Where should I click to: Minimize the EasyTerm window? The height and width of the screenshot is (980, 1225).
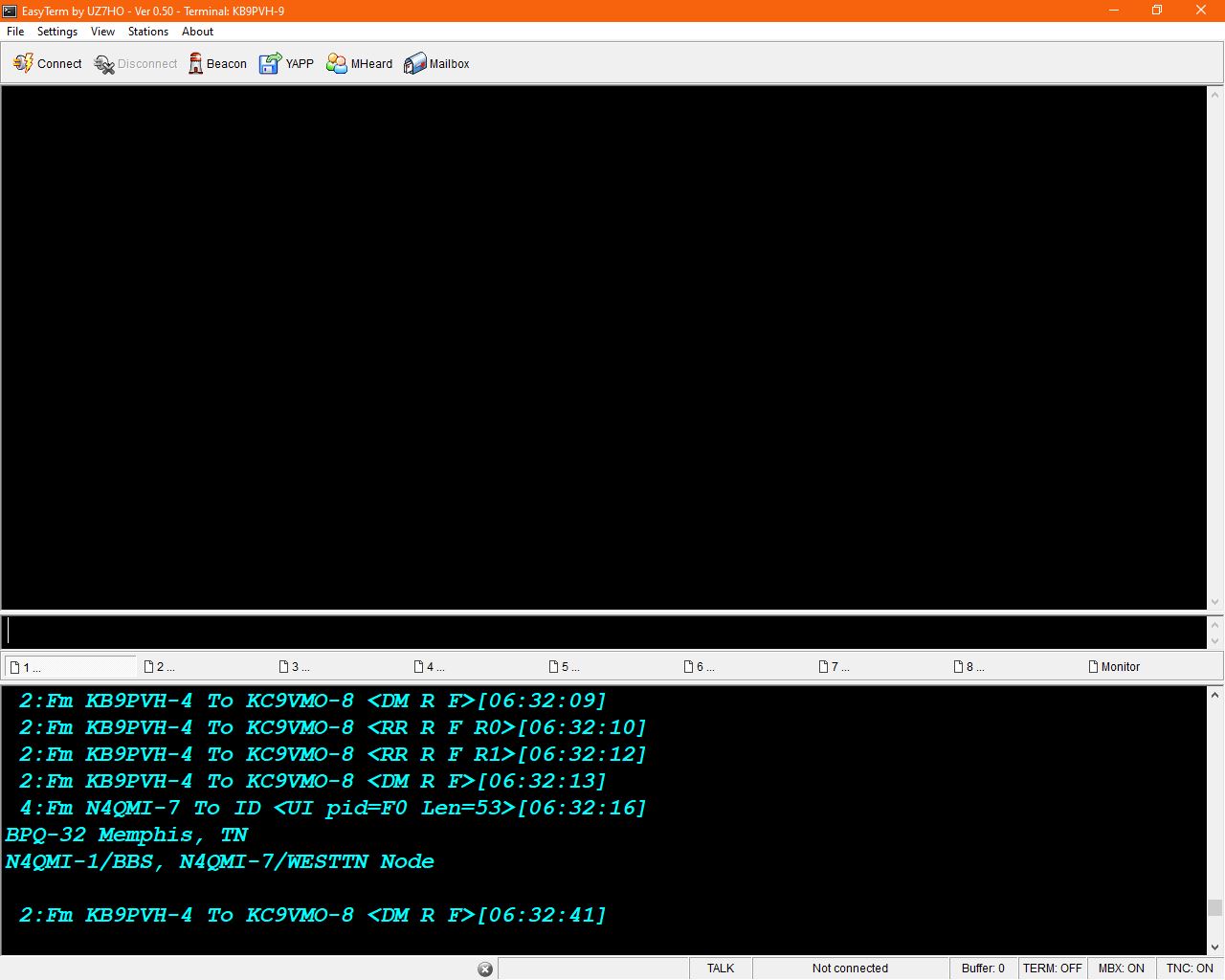pyautogui.click(x=1114, y=11)
